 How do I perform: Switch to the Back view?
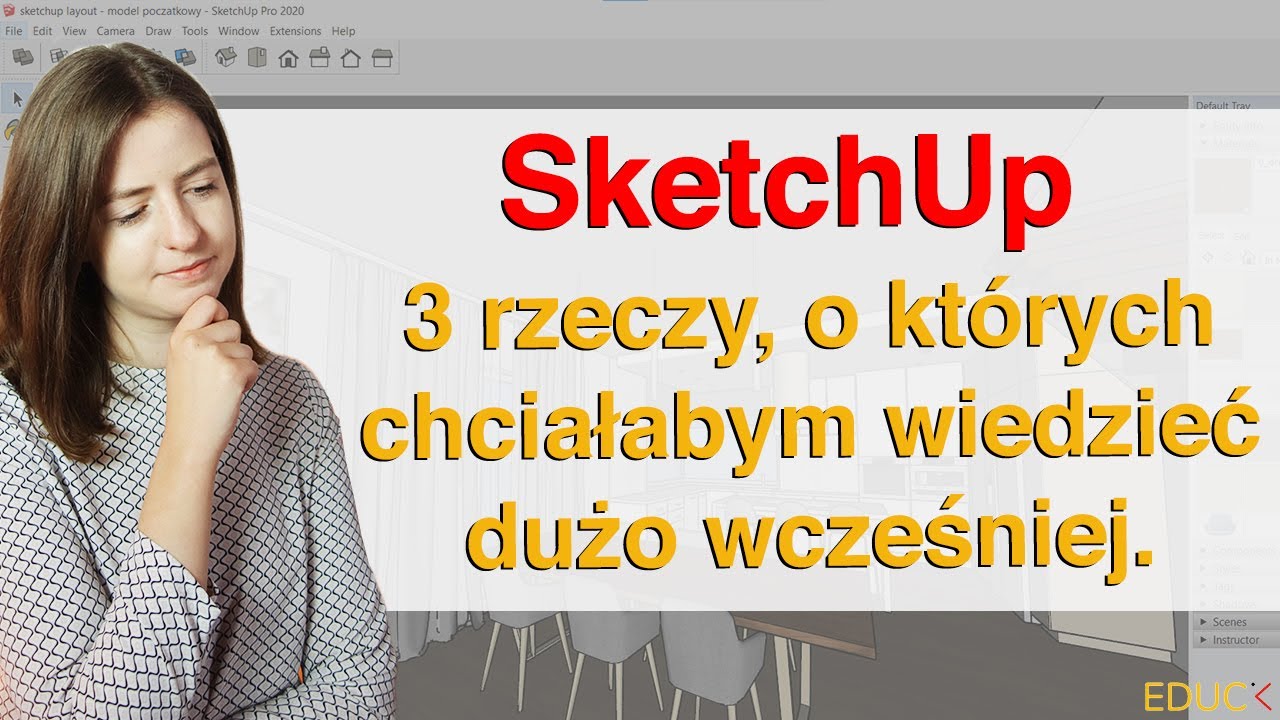pyautogui.click(x=350, y=58)
